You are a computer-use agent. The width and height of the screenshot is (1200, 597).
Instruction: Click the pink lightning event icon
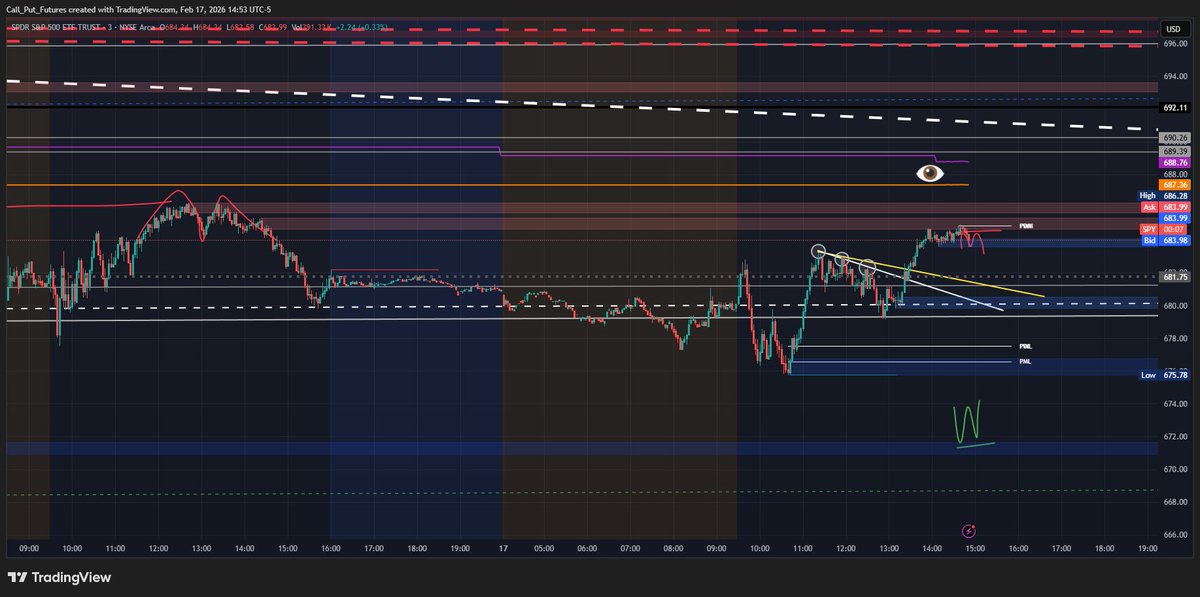pos(968,531)
